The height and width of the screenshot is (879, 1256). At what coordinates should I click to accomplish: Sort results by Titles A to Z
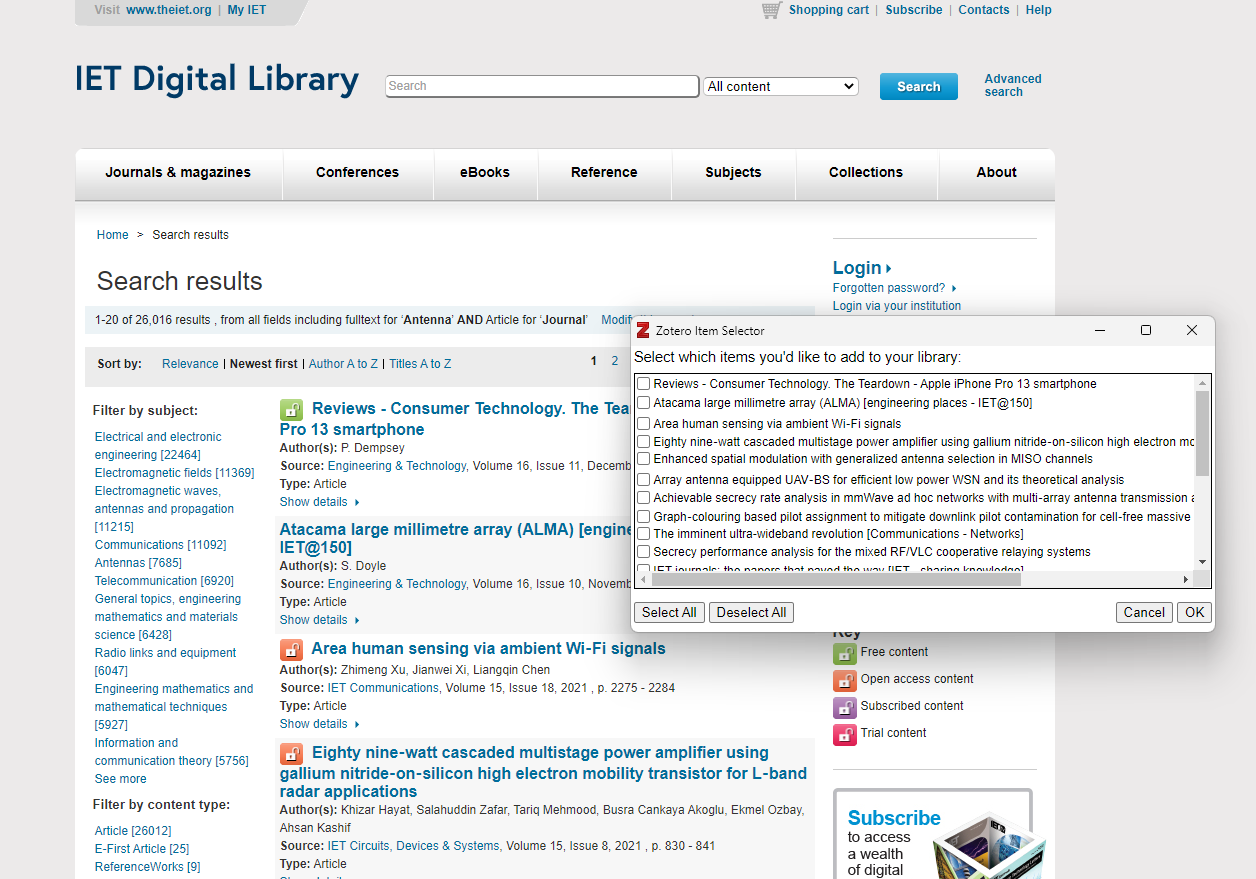[x=420, y=364]
